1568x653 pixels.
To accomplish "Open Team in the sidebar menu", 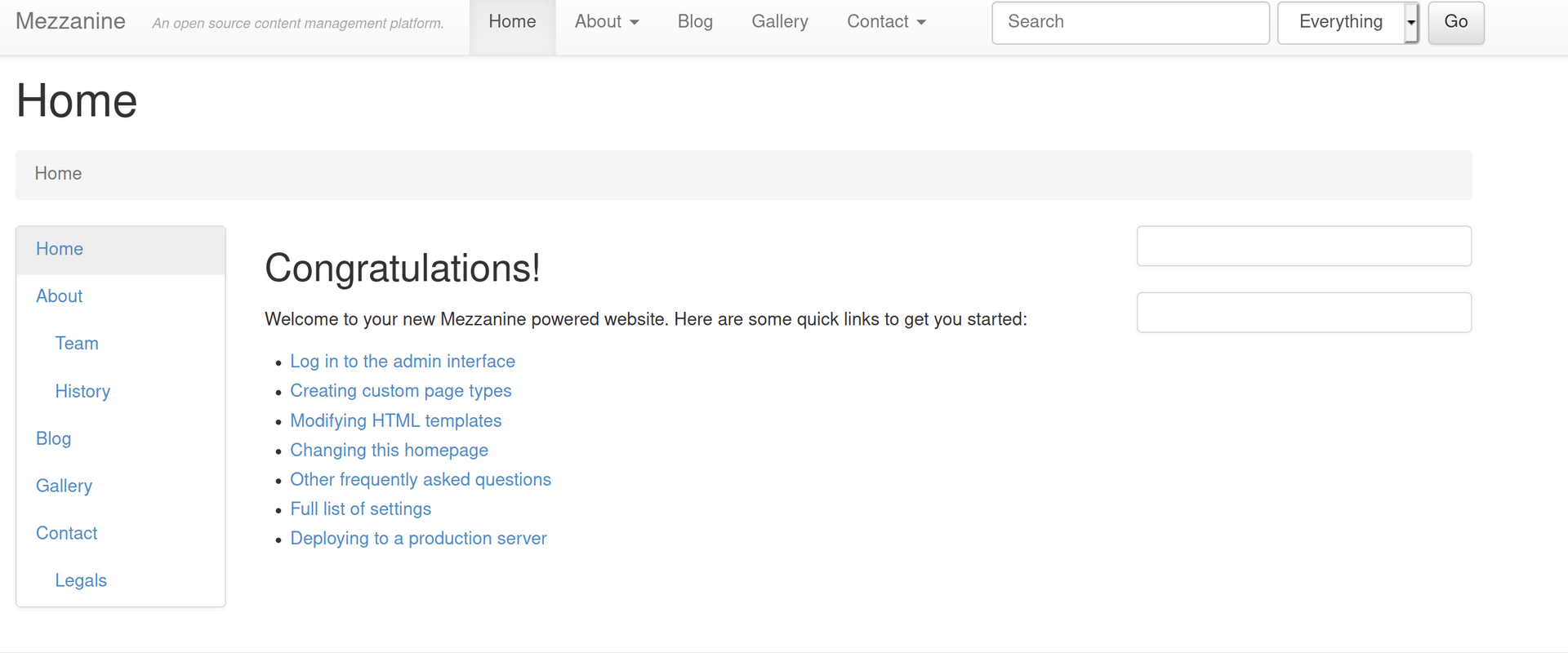I will click(77, 344).
